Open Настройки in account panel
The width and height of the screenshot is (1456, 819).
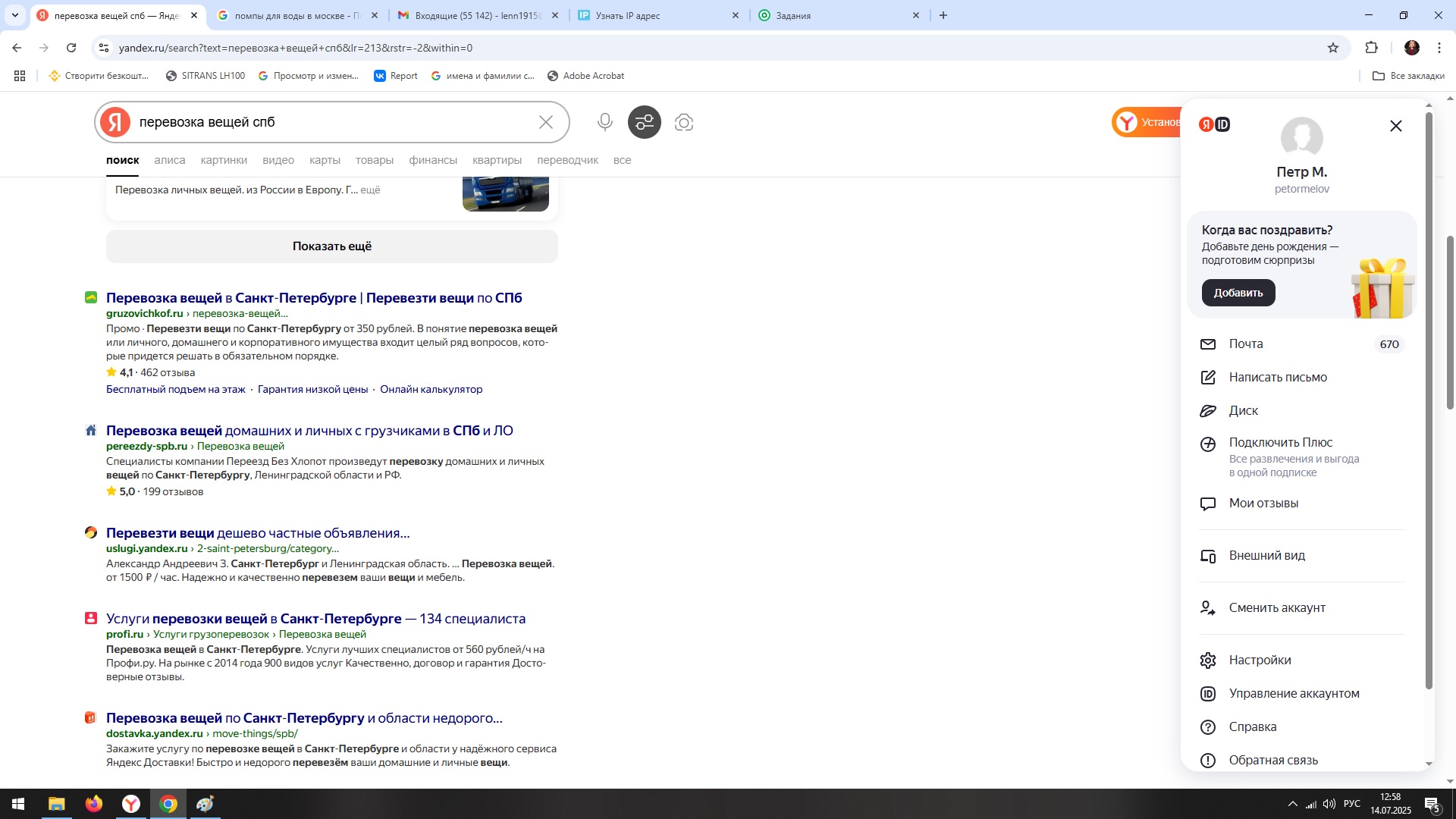[x=1302, y=661]
